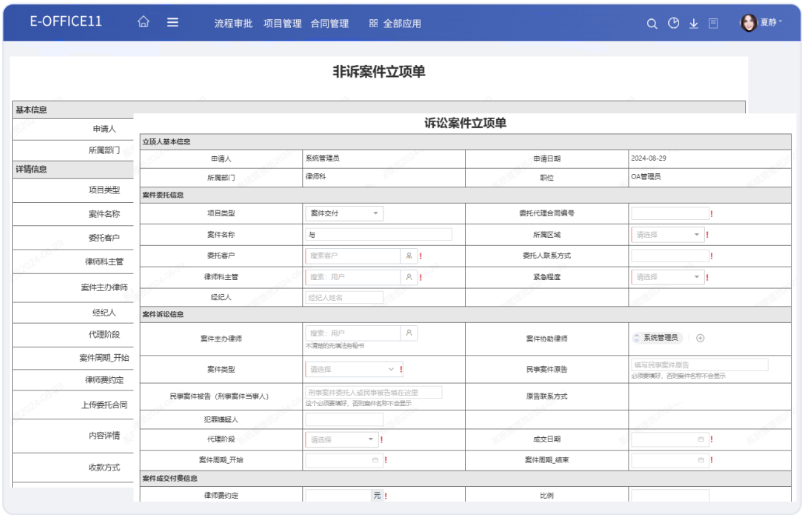Click the download arrow icon in header
805x521 pixels.
[694, 23]
